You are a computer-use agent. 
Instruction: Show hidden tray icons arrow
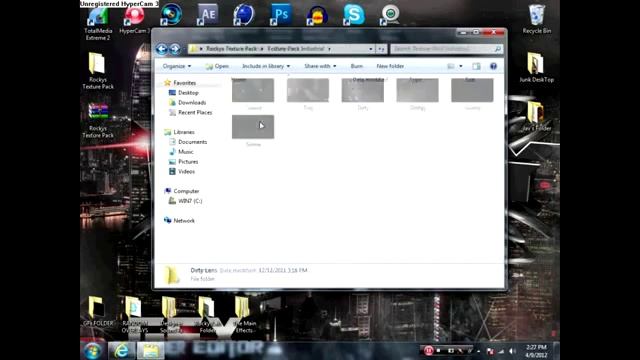(478, 351)
